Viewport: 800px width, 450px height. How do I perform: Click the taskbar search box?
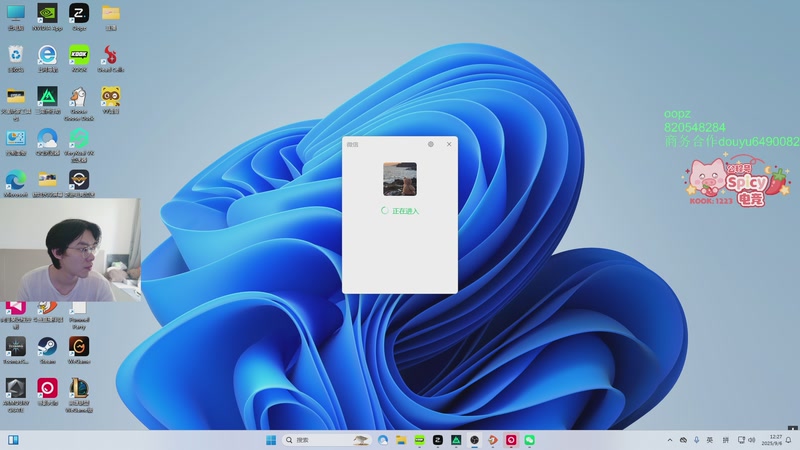click(x=327, y=440)
